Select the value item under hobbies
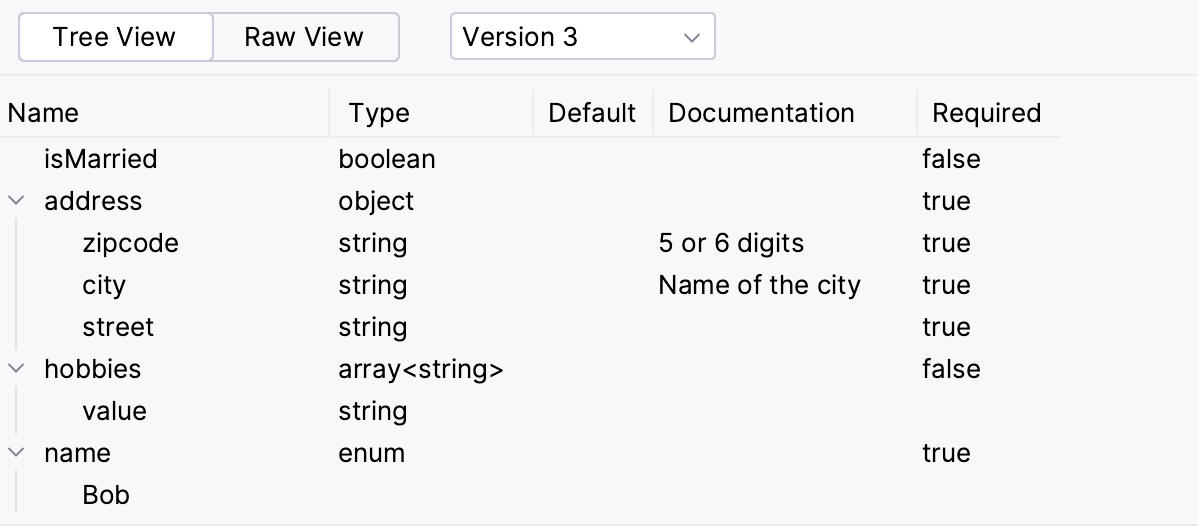 114,411
